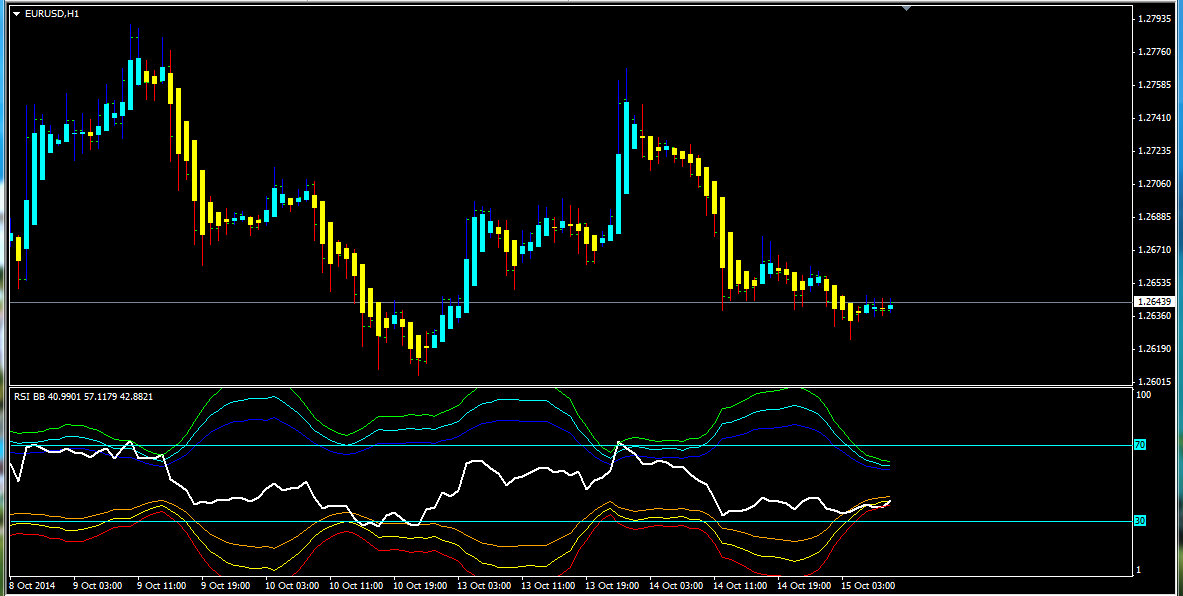Select the current bid price tag 1.26439
The image size is (1183, 596).
(1154, 302)
